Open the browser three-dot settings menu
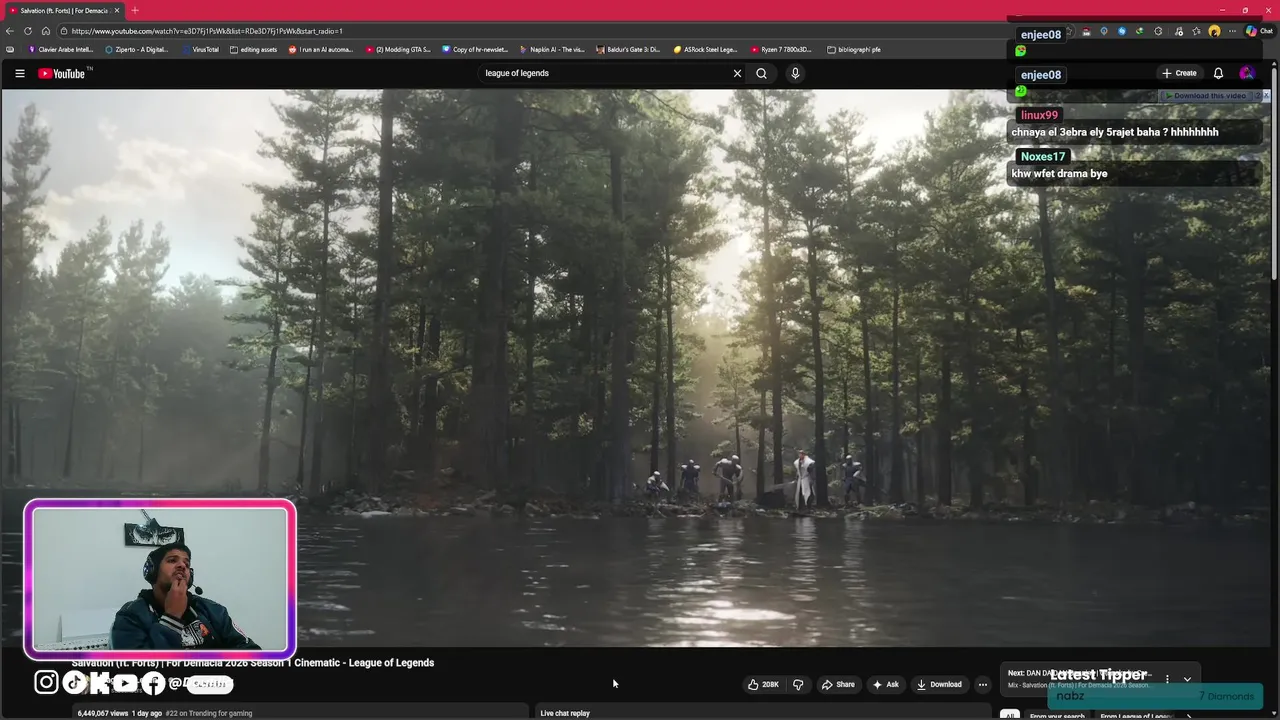This screenshot has height=720, width=1280. click(x=1232, y=31)
